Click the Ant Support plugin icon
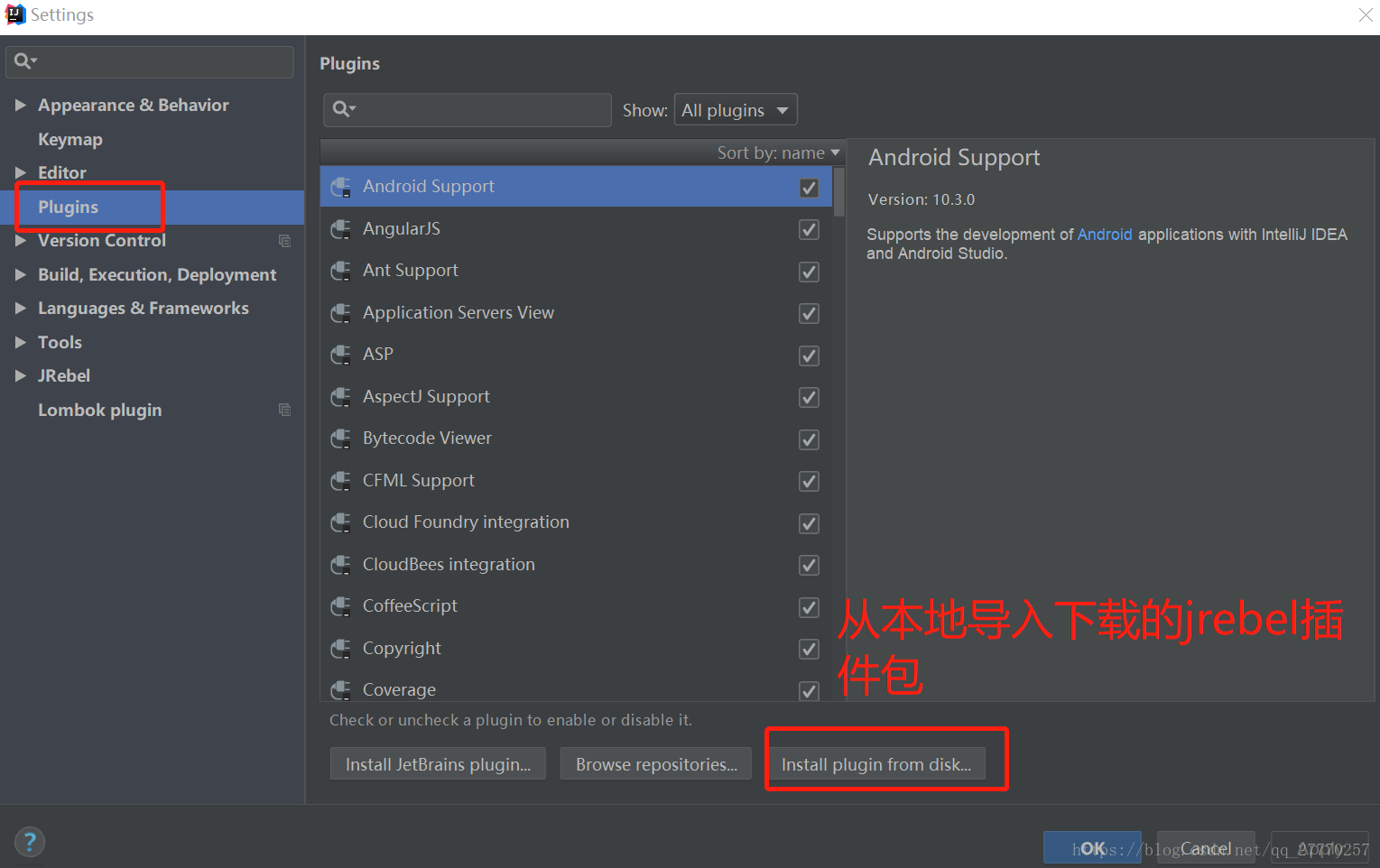 click(x=340, y=271)
